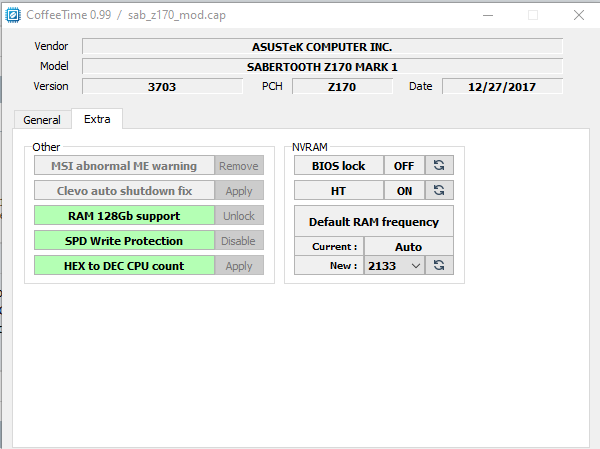This screenshot has height=449, width=600.
Task: Select the Extra tab
Action: point(97,119)
